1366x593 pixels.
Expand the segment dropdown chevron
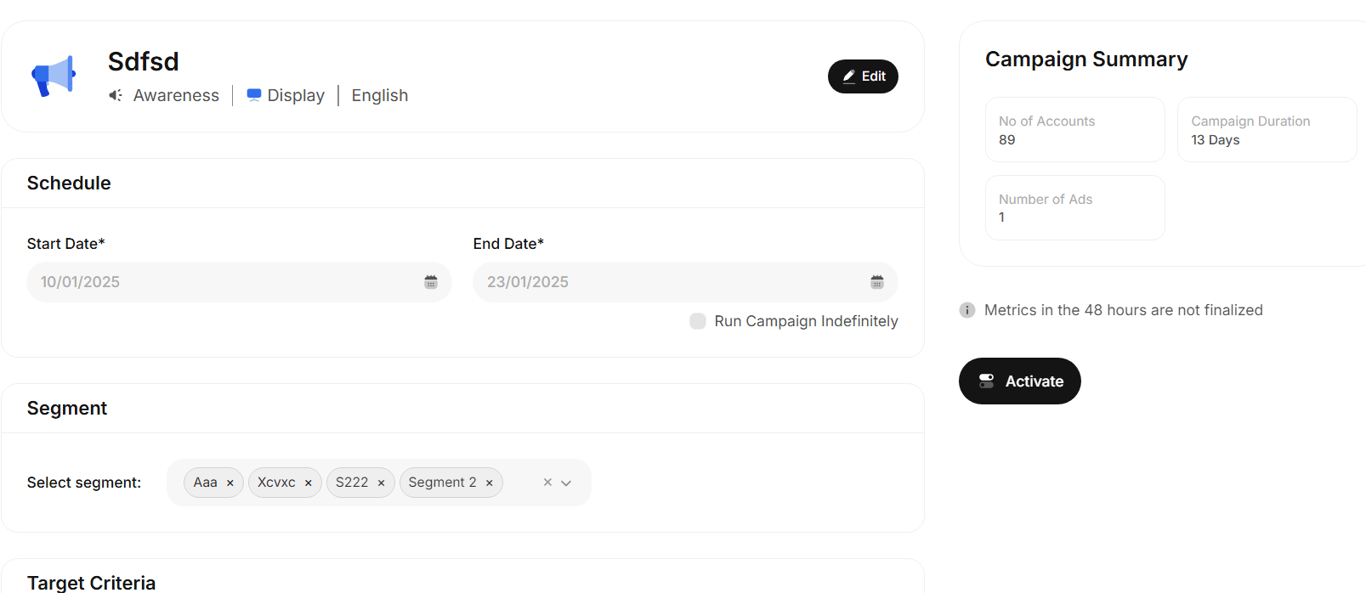click(566, 483)
